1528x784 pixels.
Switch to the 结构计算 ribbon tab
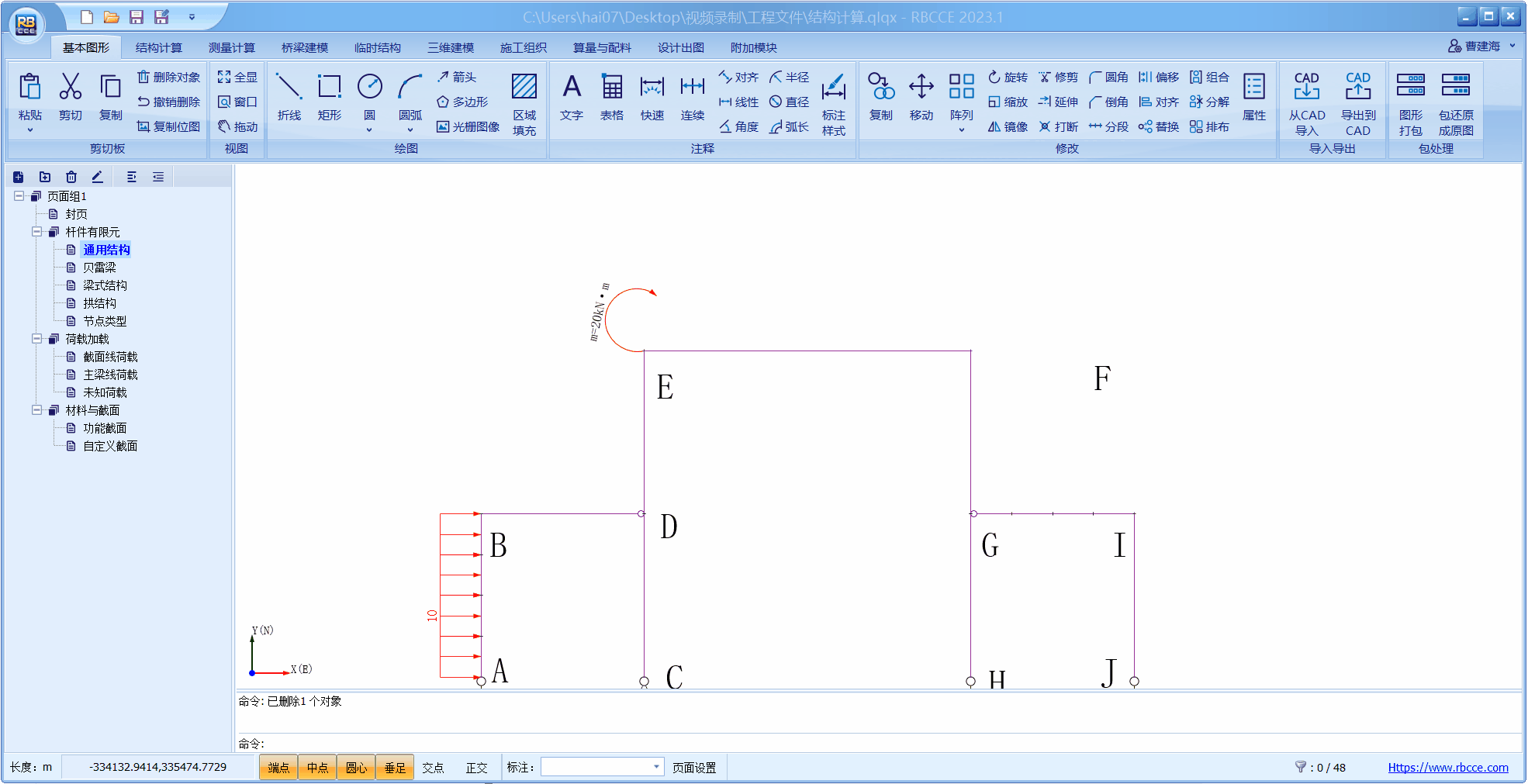click(158, 47)
